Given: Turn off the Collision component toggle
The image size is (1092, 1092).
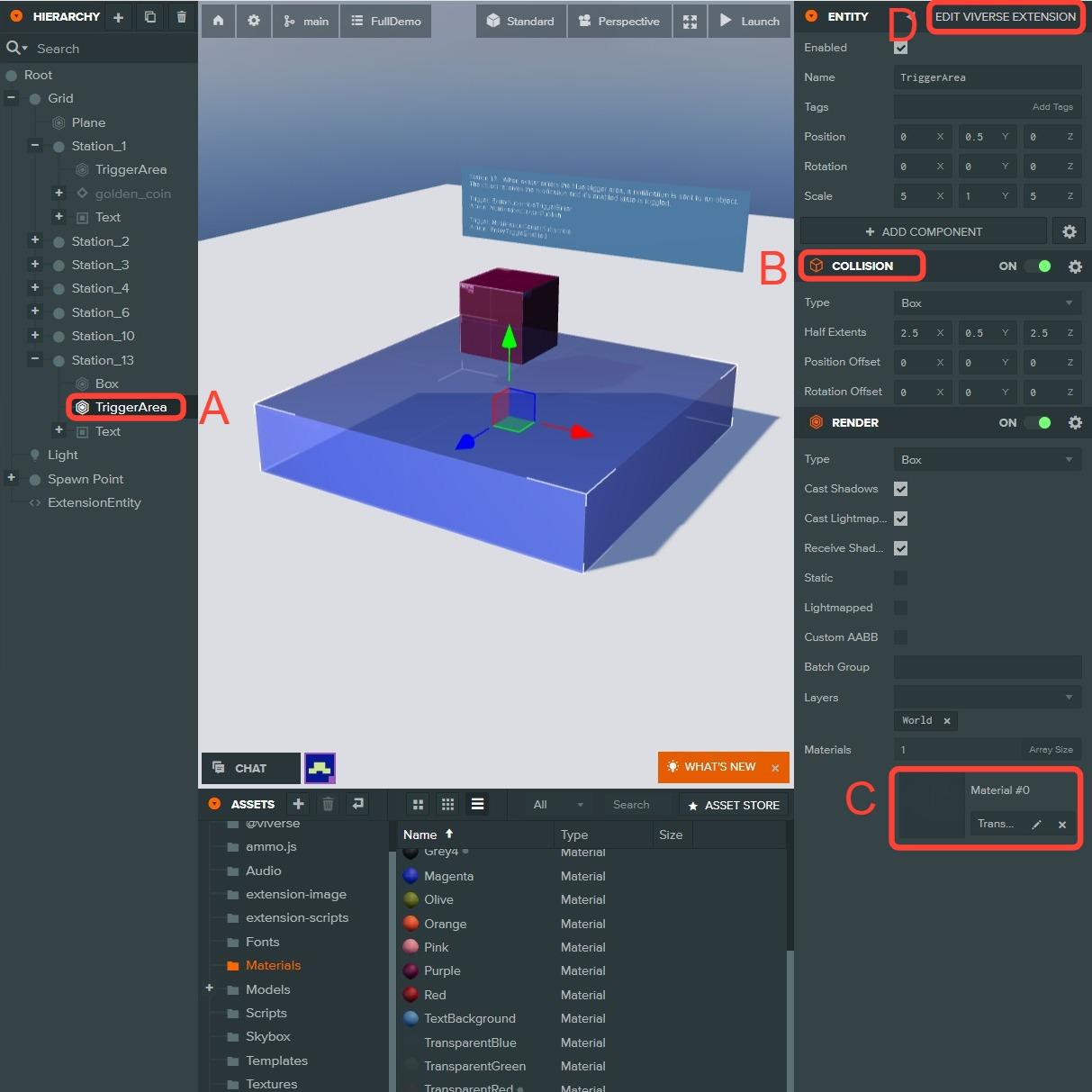Looking at the screenshot, I should [x=1038, y=266].
